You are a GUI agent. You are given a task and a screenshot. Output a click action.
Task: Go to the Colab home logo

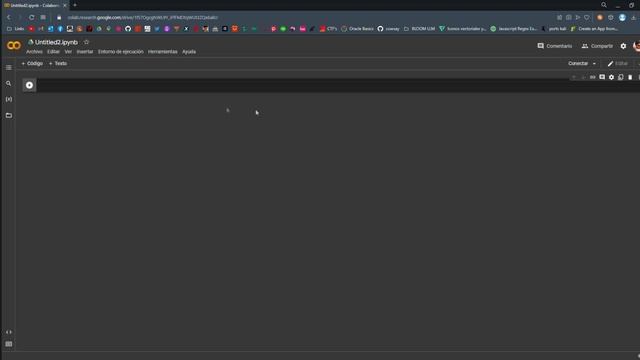click(14, 46)
